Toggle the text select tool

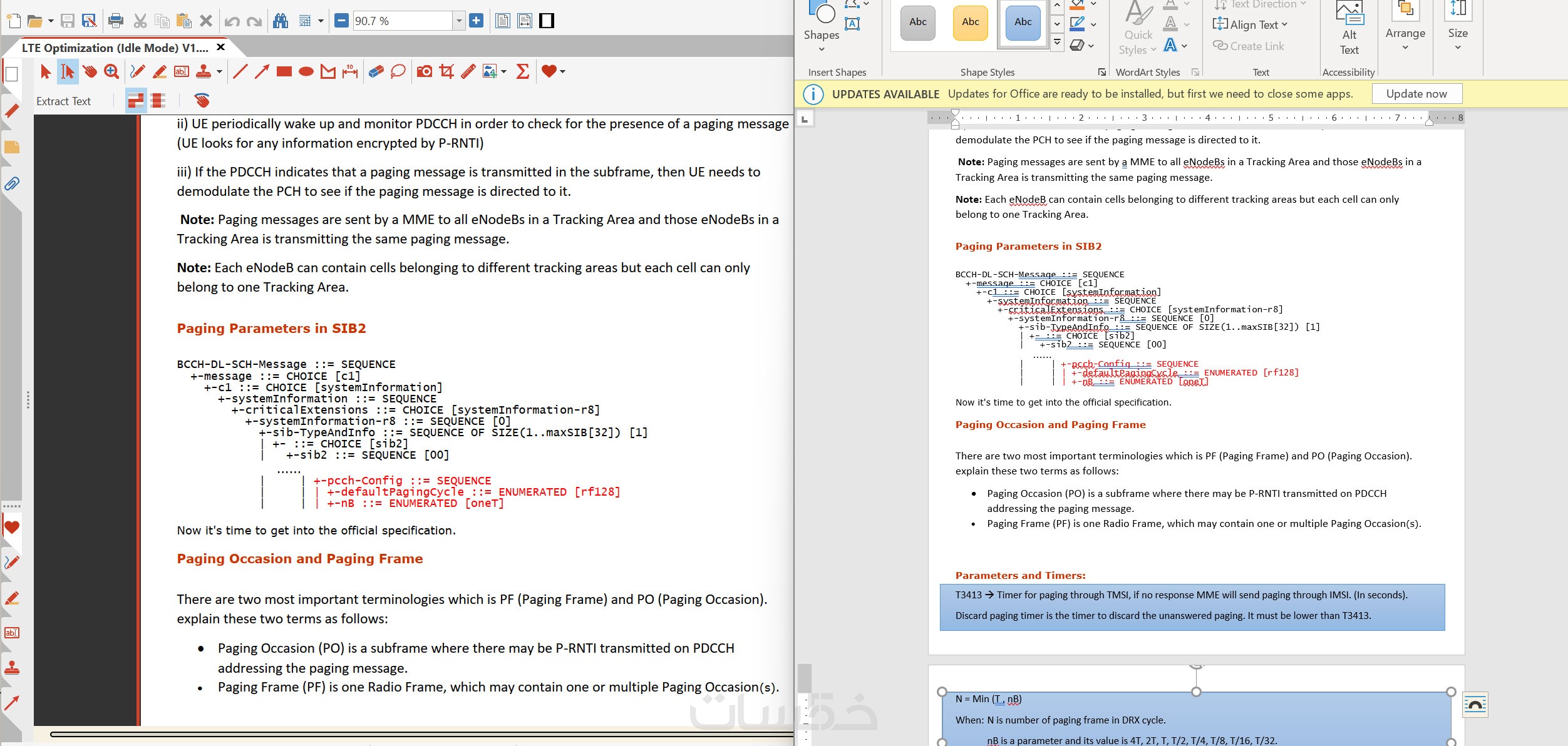[x=68, y=71]
